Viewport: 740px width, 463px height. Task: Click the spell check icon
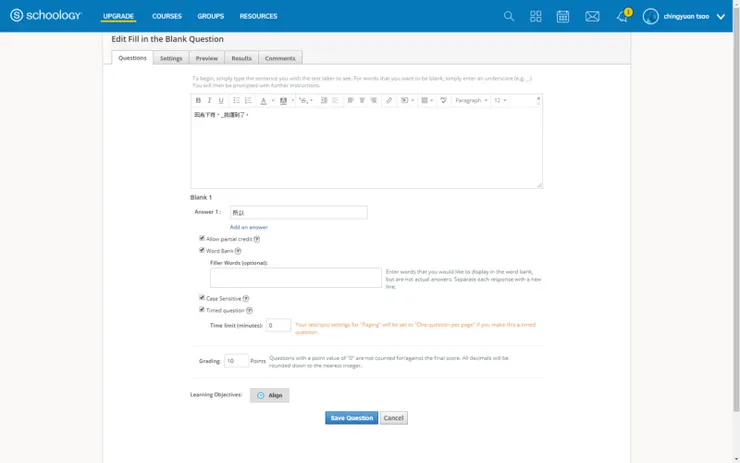point(443,100)
